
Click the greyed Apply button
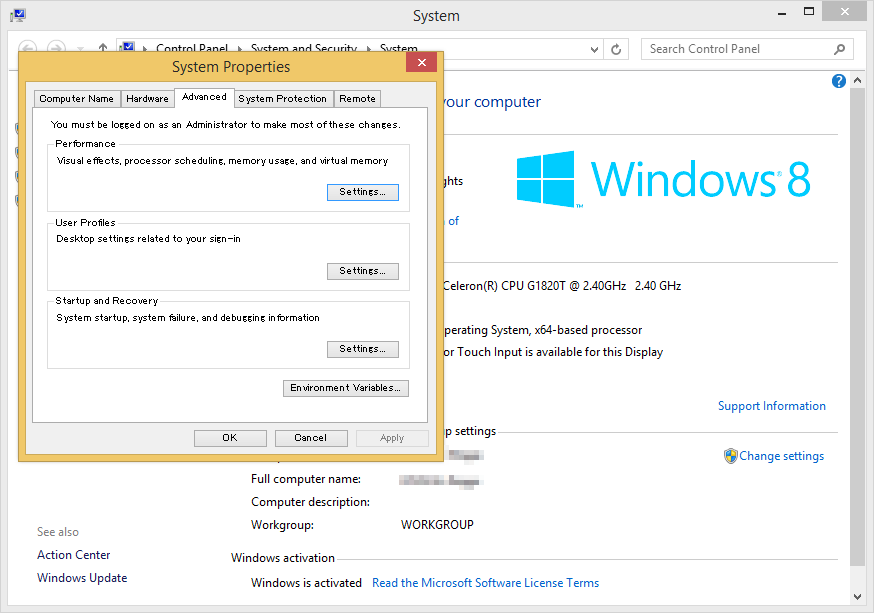(x=392, y=438)
